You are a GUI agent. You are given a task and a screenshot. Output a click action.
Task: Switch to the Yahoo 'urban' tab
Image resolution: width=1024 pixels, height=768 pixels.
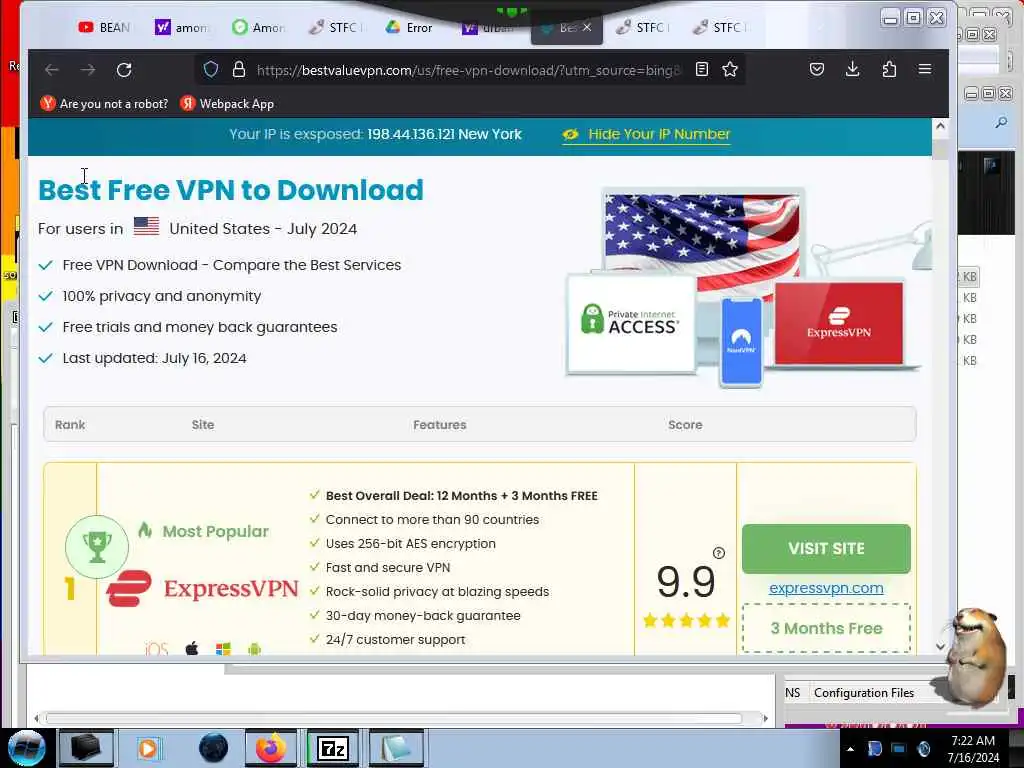pos(488,27)
